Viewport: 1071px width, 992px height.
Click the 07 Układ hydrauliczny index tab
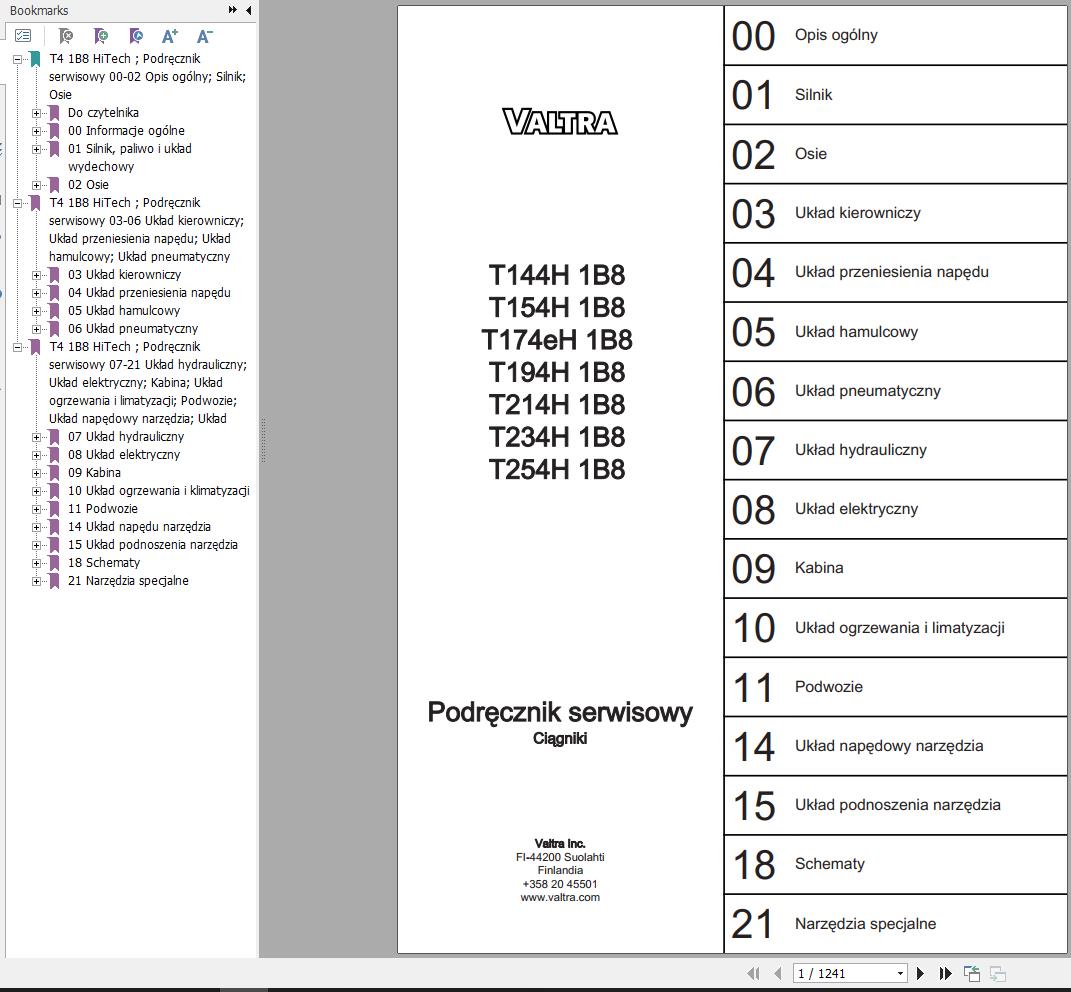895,450
